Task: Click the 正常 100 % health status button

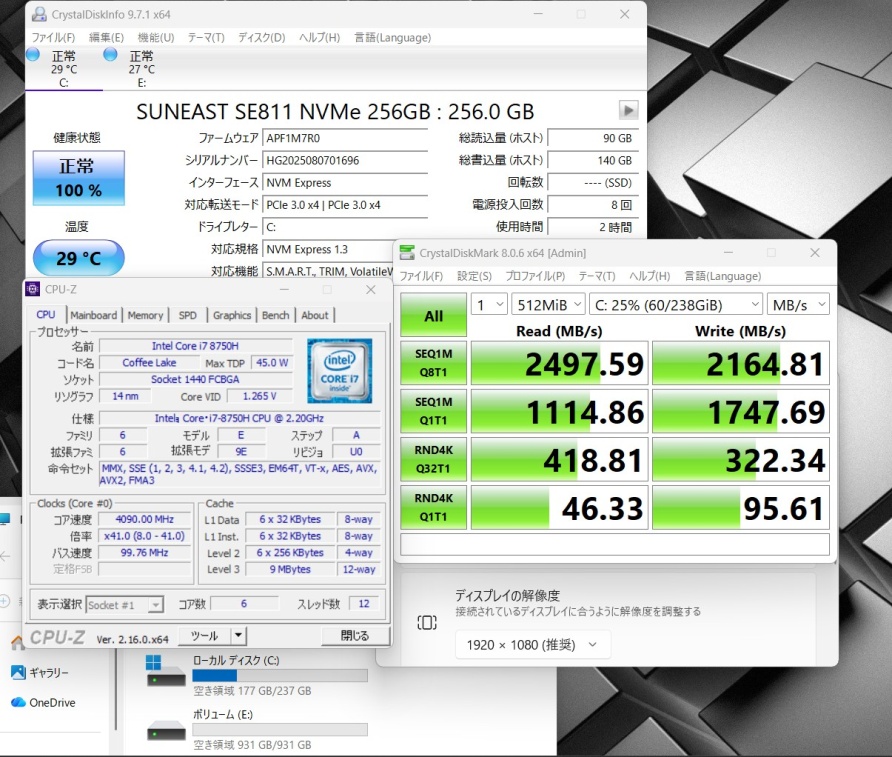Action: 79,178
